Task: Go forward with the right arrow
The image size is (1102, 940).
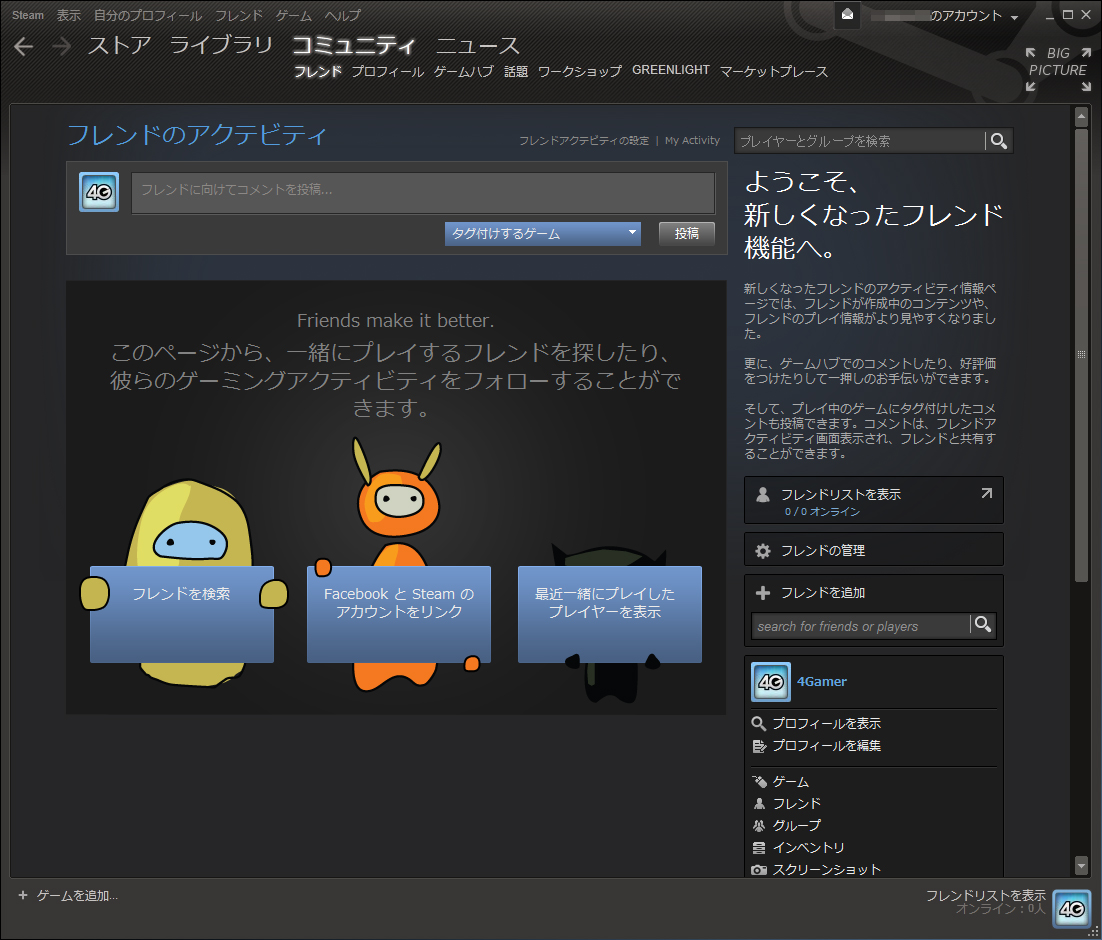Action: point(62,46)
